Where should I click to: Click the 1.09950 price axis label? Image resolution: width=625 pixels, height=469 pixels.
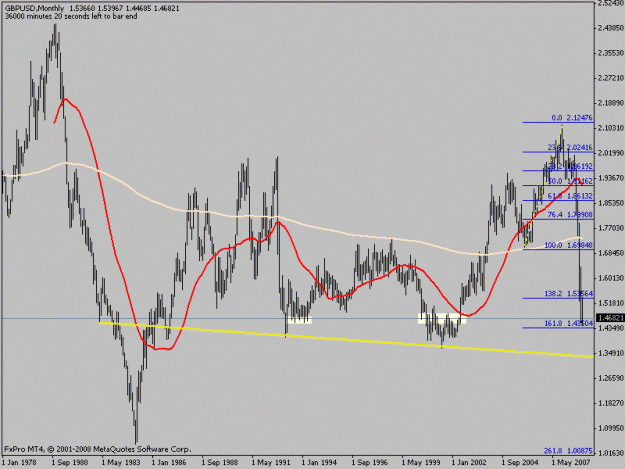click(x=611, y=428)
